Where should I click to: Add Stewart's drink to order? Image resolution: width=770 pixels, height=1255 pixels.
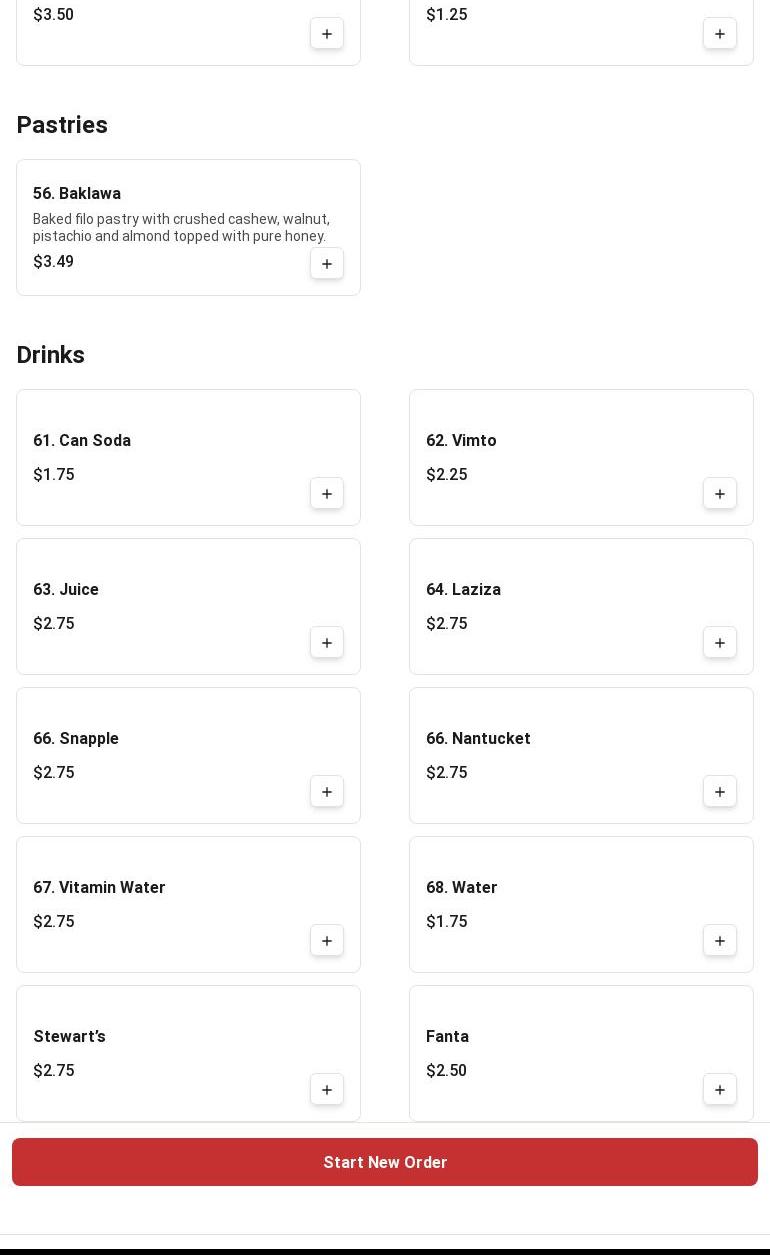click(327, 1090)
